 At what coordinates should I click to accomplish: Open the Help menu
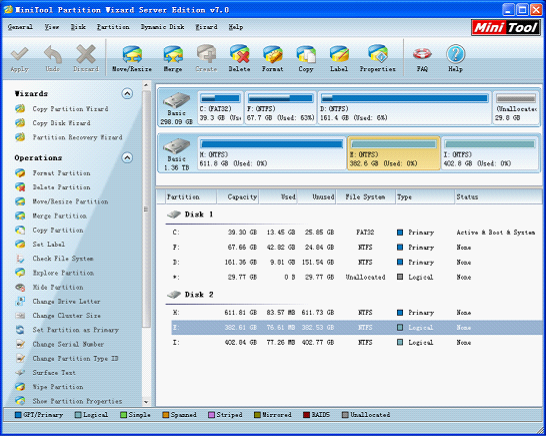pyautogui.click(x=236, y=27)
